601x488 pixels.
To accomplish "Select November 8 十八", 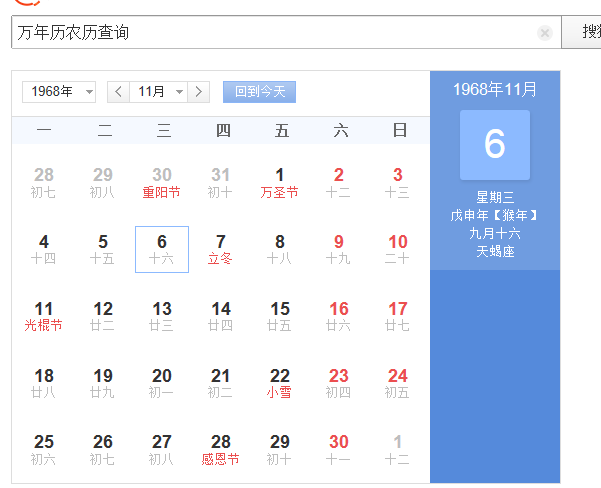I will pyautogui.click(x=280, y=250).
